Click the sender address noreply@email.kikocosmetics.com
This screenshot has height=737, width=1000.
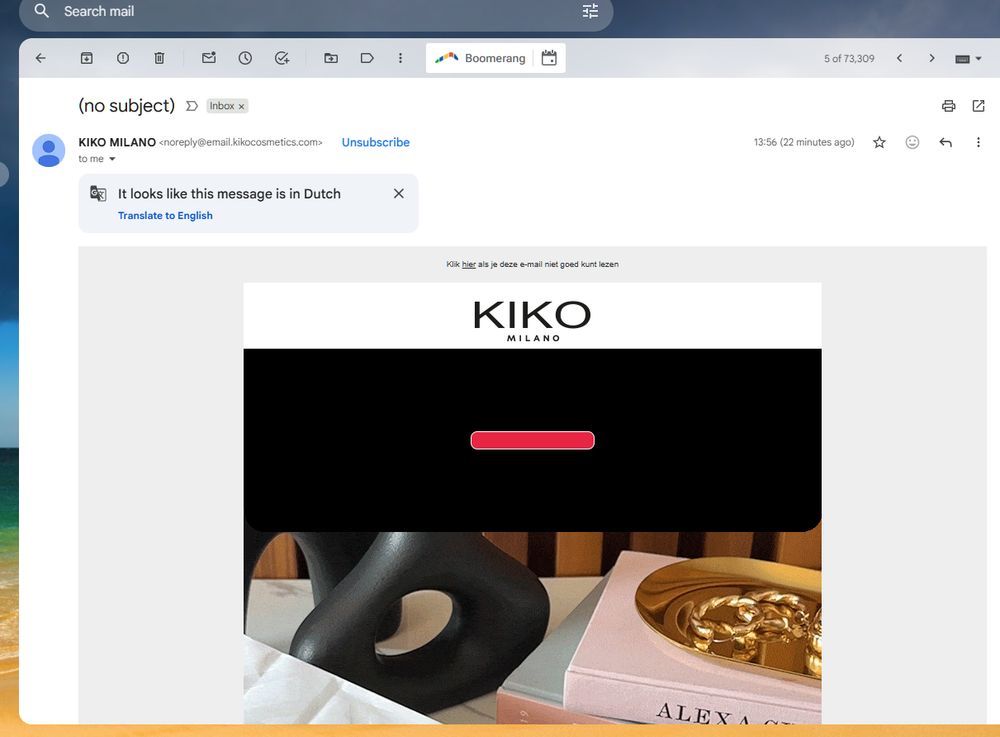[240, 142]
